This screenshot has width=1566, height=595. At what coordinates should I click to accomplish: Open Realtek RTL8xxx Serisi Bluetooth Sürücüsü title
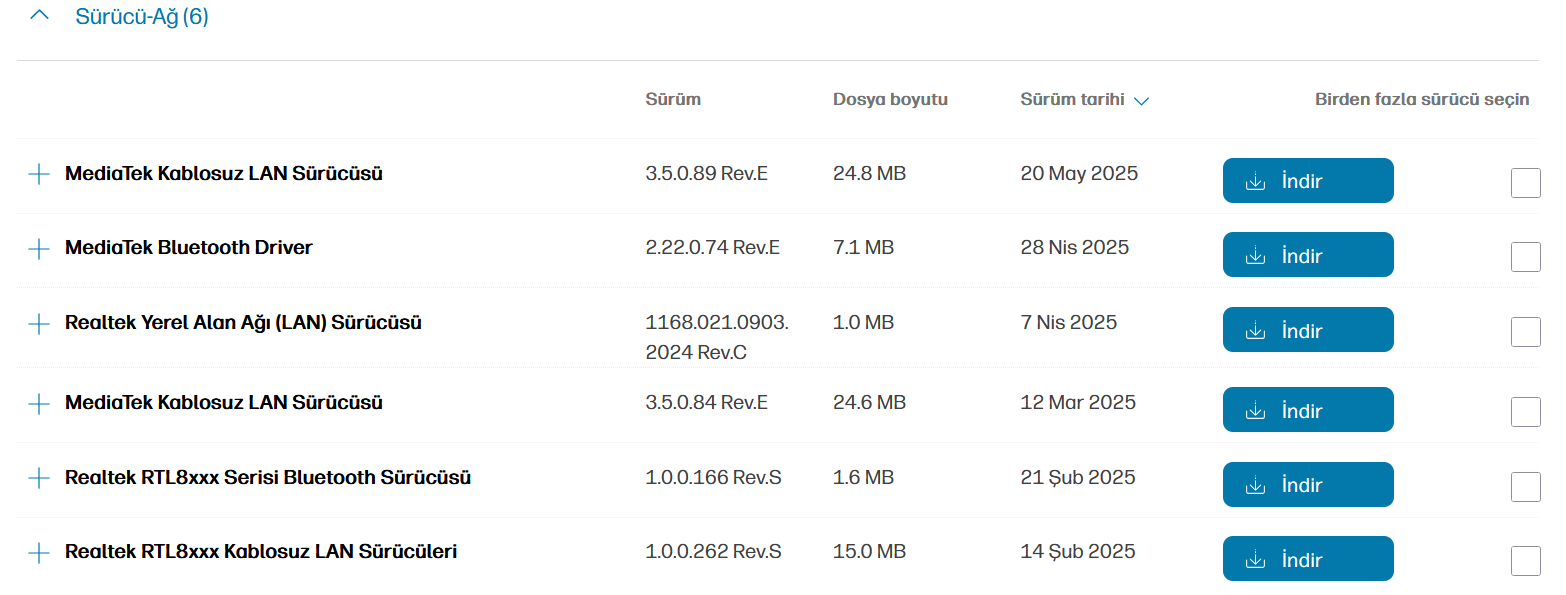[268, 478]
